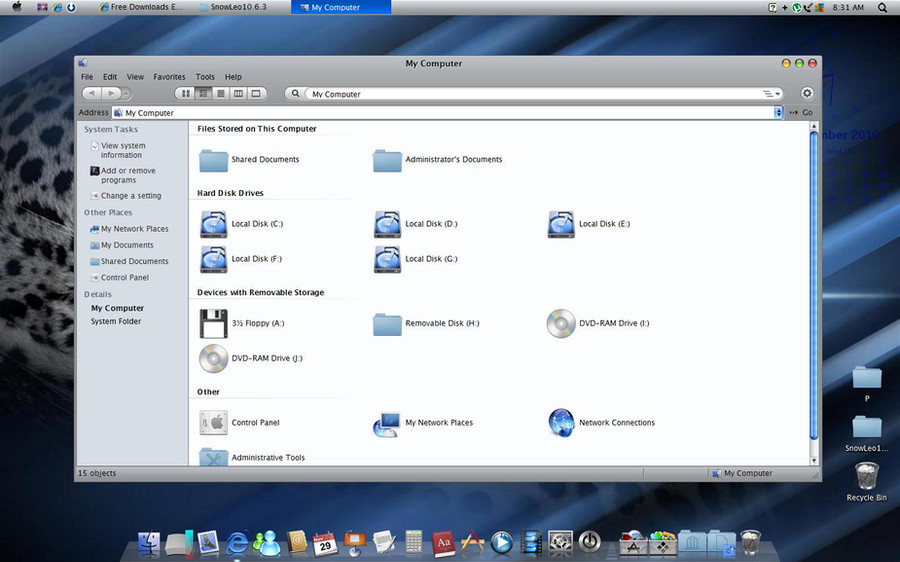Viewport: 900px width, 562px height.
Task: Select Local Disk (G:) drive
Action: 387,259
